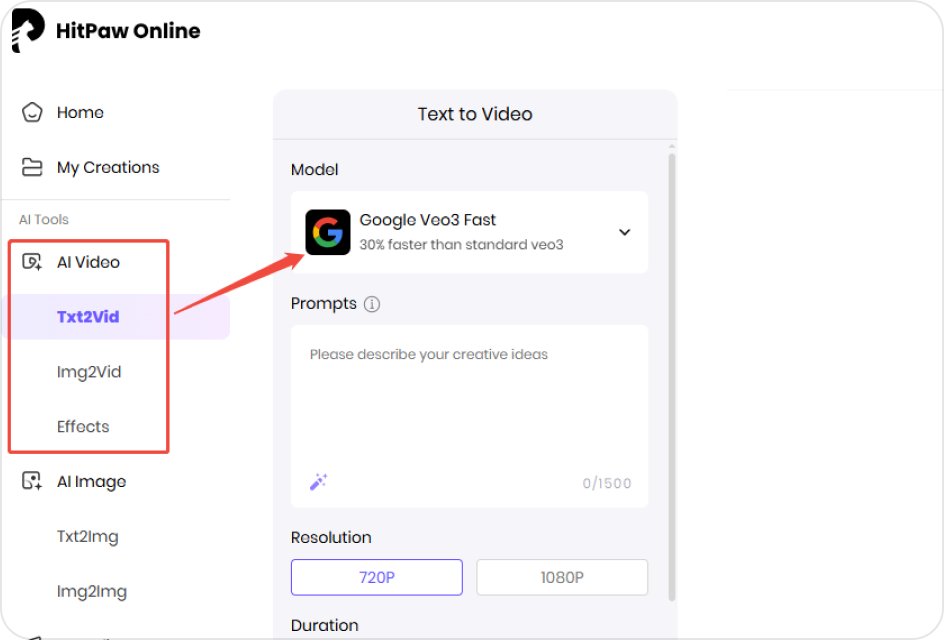Open My Creations folder icon
Screen dimensions: 944x640
pyautogui.click(x=30, y=167)
